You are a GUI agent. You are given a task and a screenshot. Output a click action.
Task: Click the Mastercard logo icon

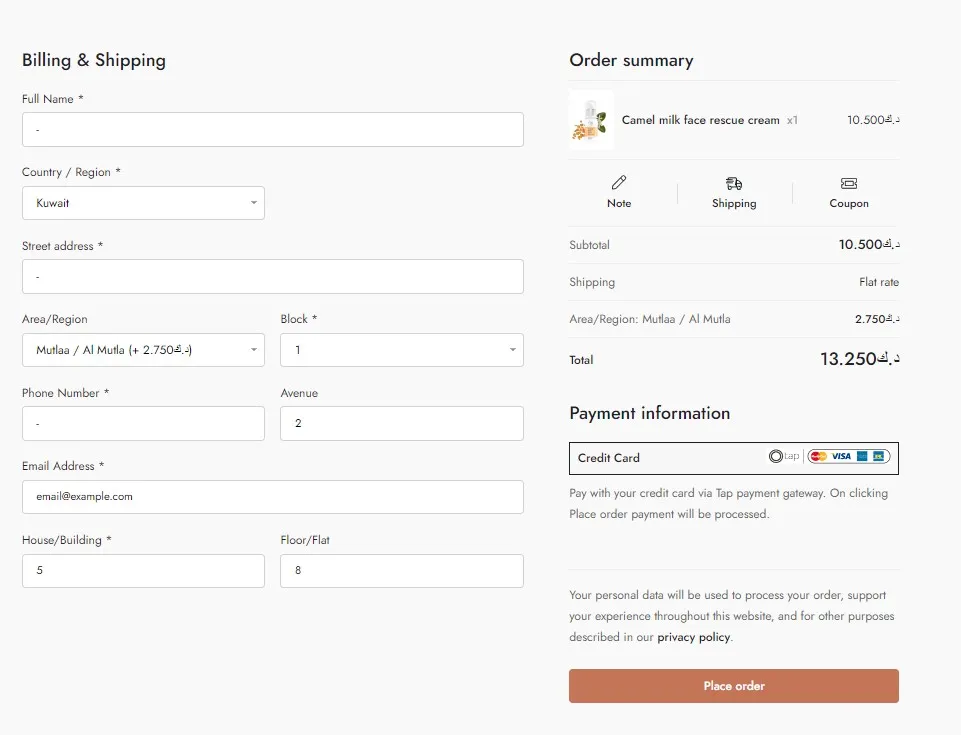tap(818, 456)
